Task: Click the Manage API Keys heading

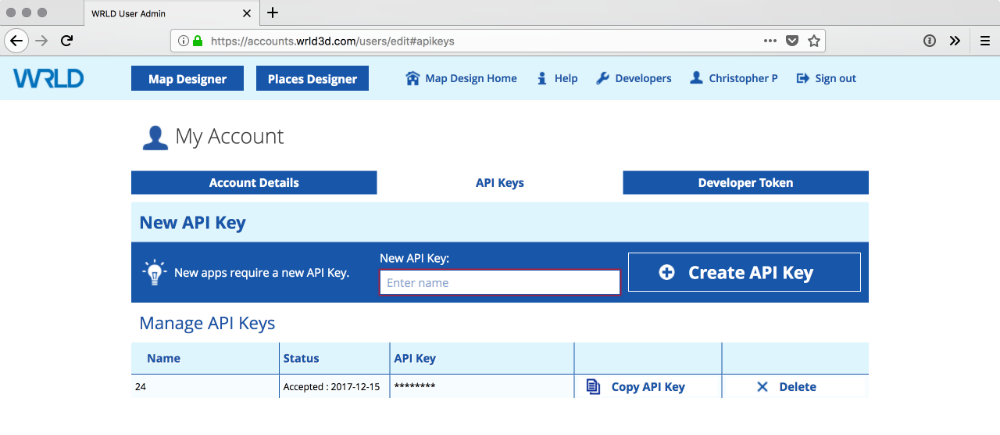Action: [x=207, y=323]
